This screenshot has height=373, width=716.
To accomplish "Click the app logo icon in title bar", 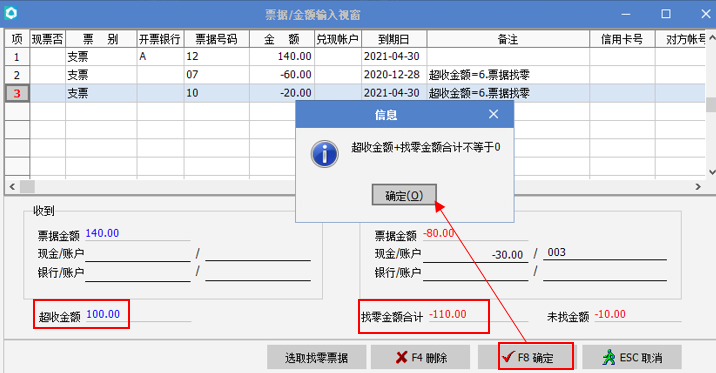I will coord(11,14).
